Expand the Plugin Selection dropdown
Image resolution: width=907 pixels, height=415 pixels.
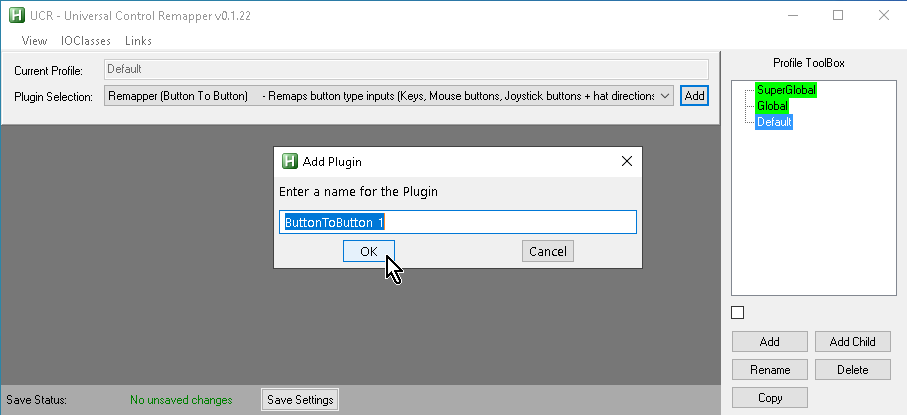(389, 96)
